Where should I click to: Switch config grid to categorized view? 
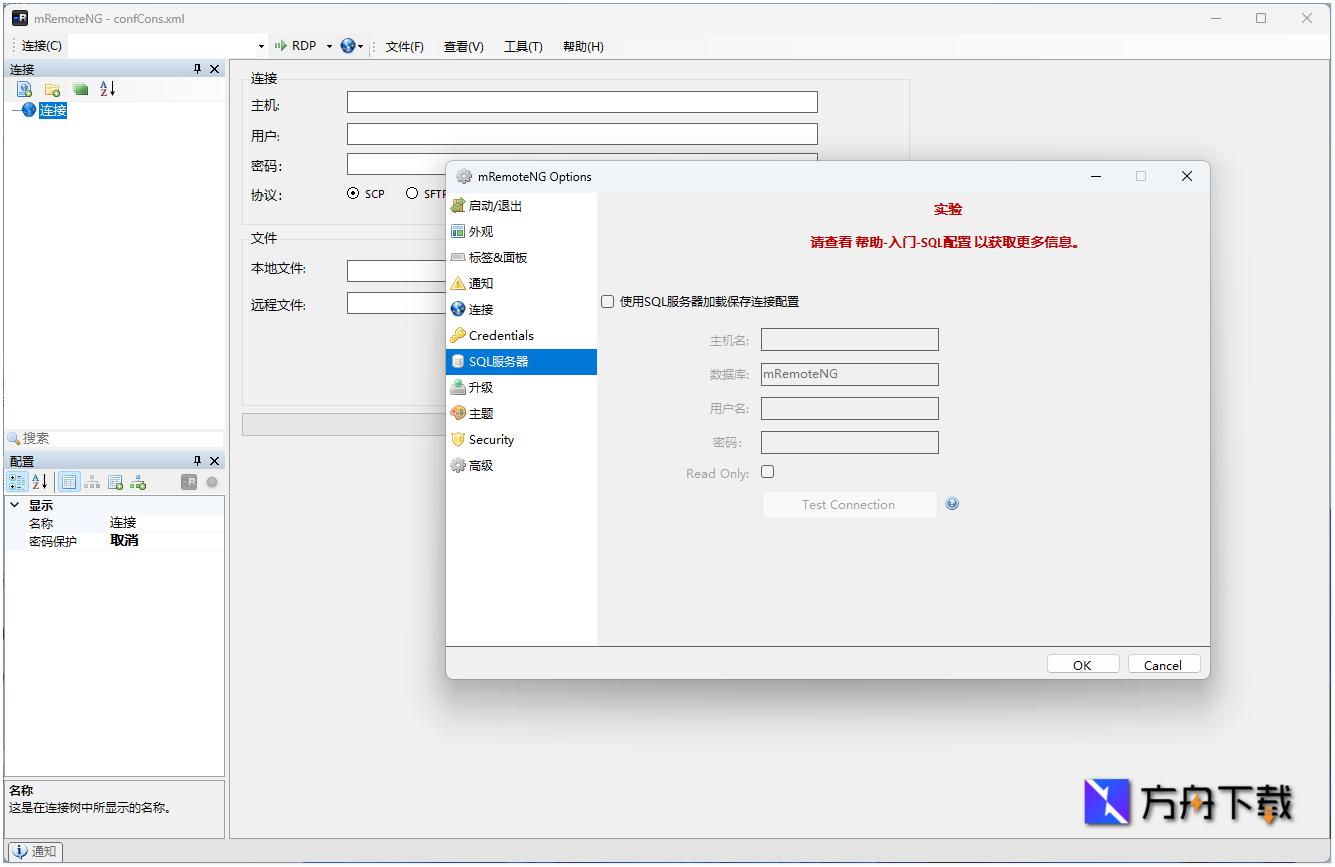(x=18, y=482)
